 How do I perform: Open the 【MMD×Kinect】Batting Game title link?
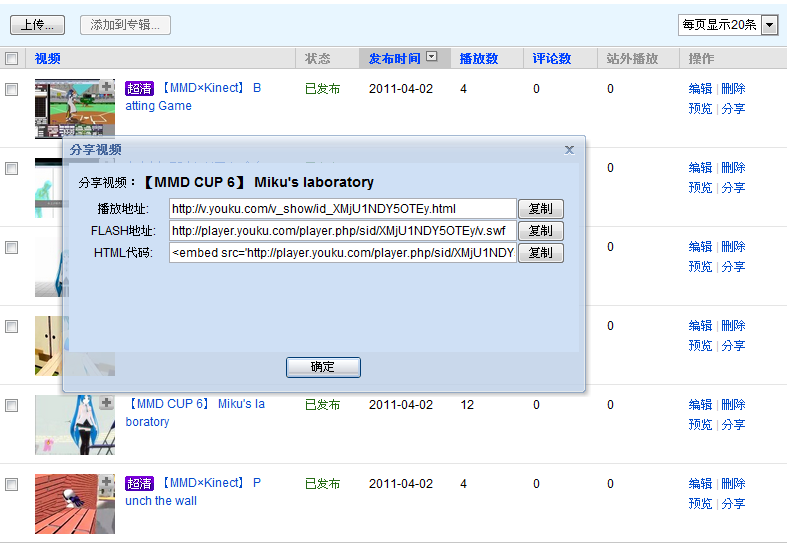click(x=193, y=96)
